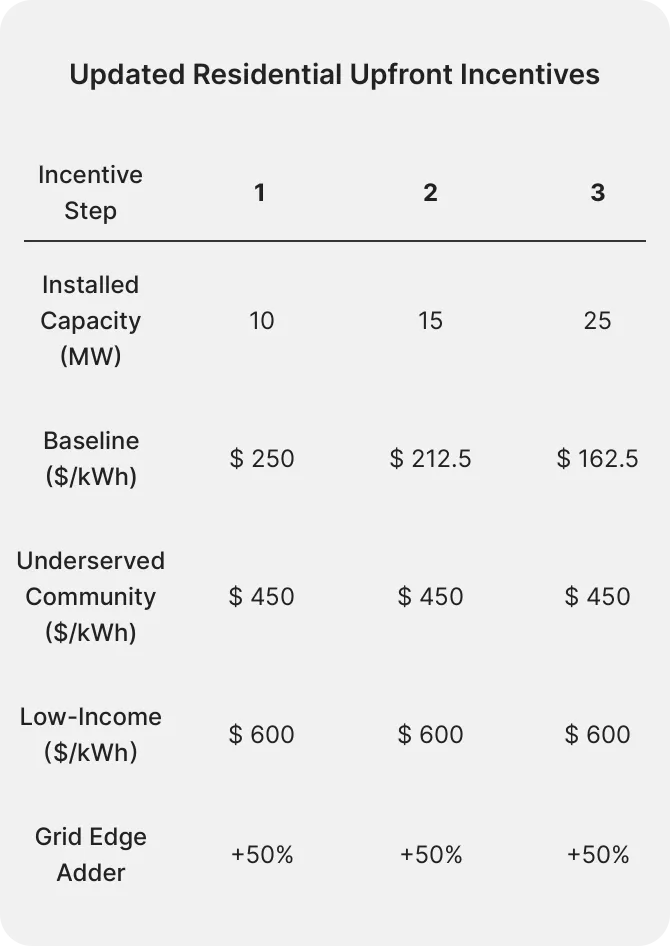This screenshot has height=946, width=670.
Task: Select the Grid Edge Adder row label
Action: click(91, 855)
